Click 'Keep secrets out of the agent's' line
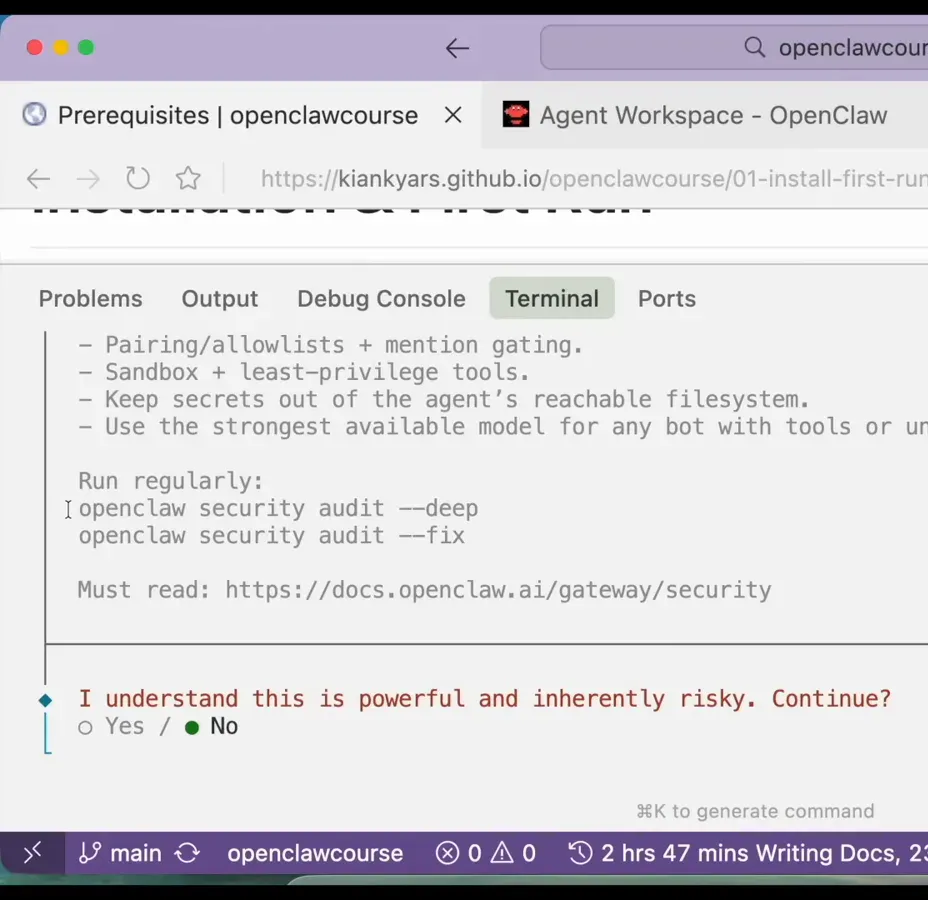Screen dimensions: 928x900 click(x=443, y=399)
